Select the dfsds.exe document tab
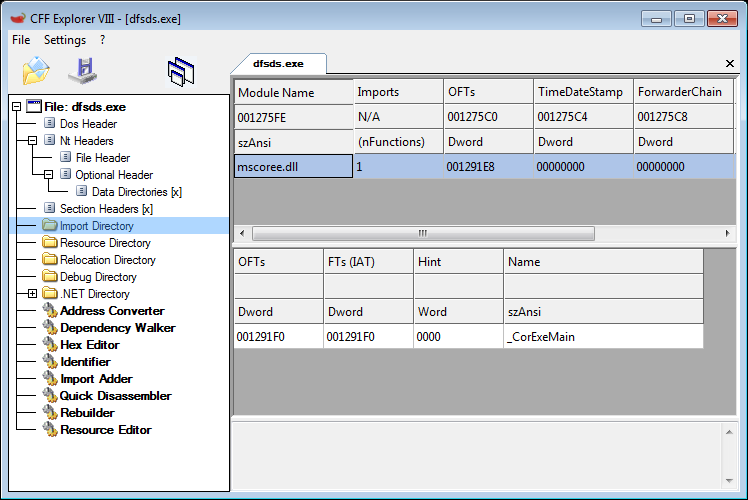Screen dimensions: 748x500 point(278,64)
